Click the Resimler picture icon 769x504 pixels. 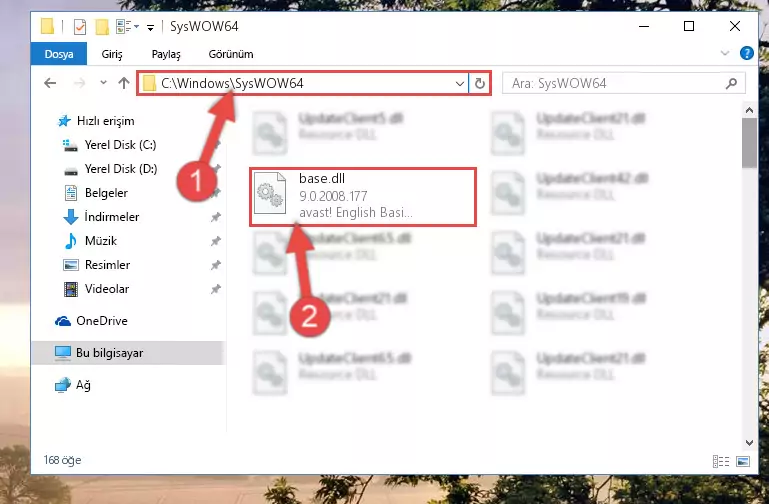coord(71,265)
